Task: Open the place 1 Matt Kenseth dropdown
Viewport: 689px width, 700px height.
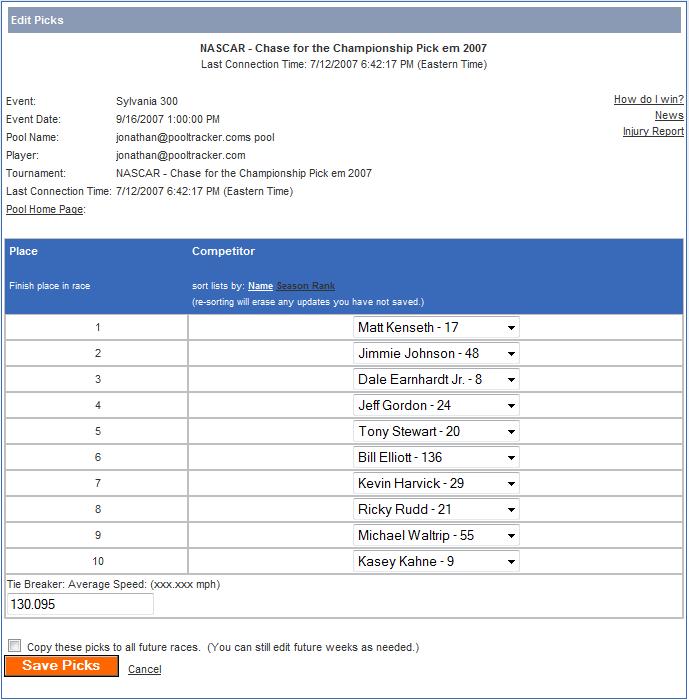Action: [x=436, y=327]
